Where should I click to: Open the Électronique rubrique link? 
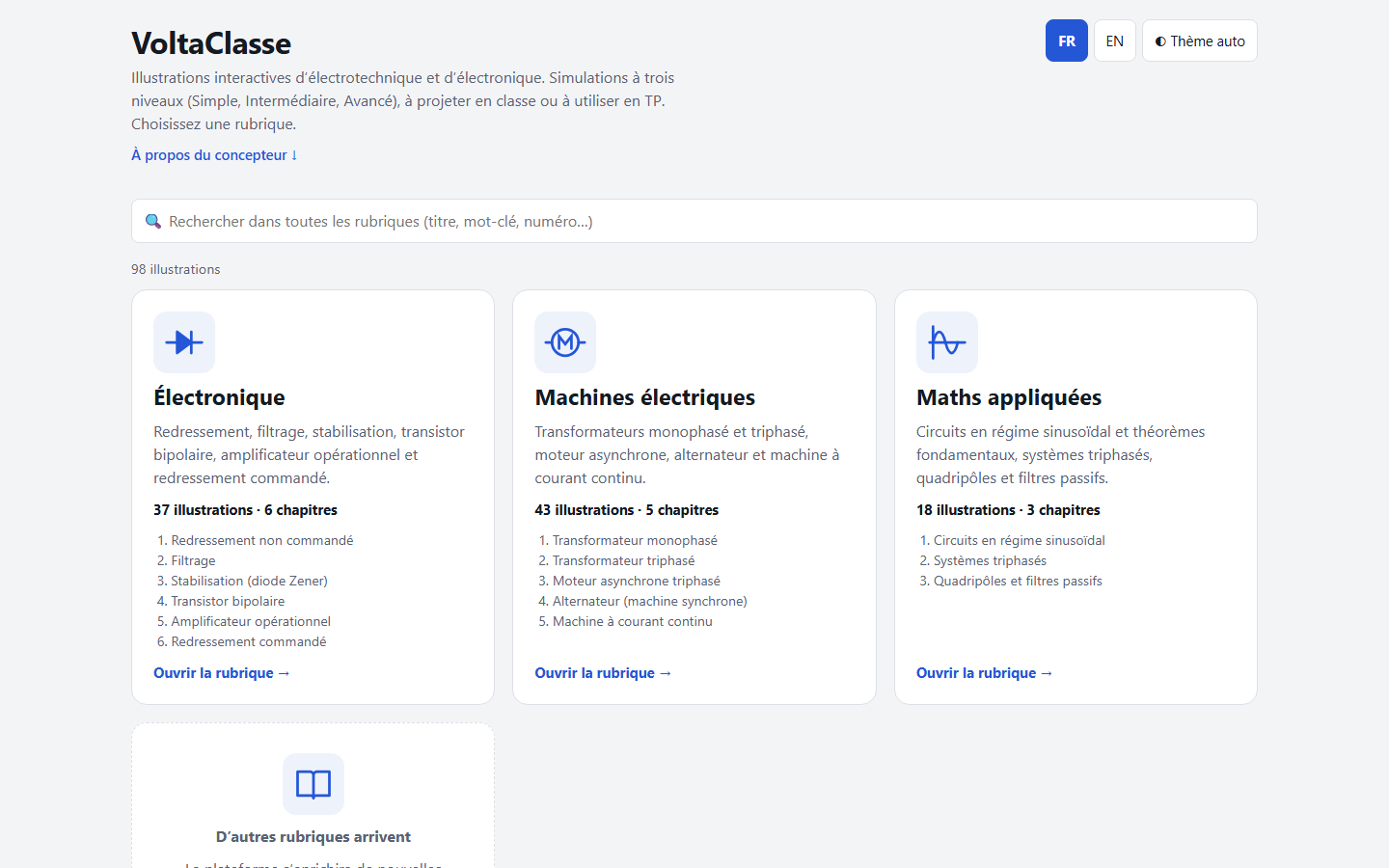pyautogui.click(x=222, y=673)
